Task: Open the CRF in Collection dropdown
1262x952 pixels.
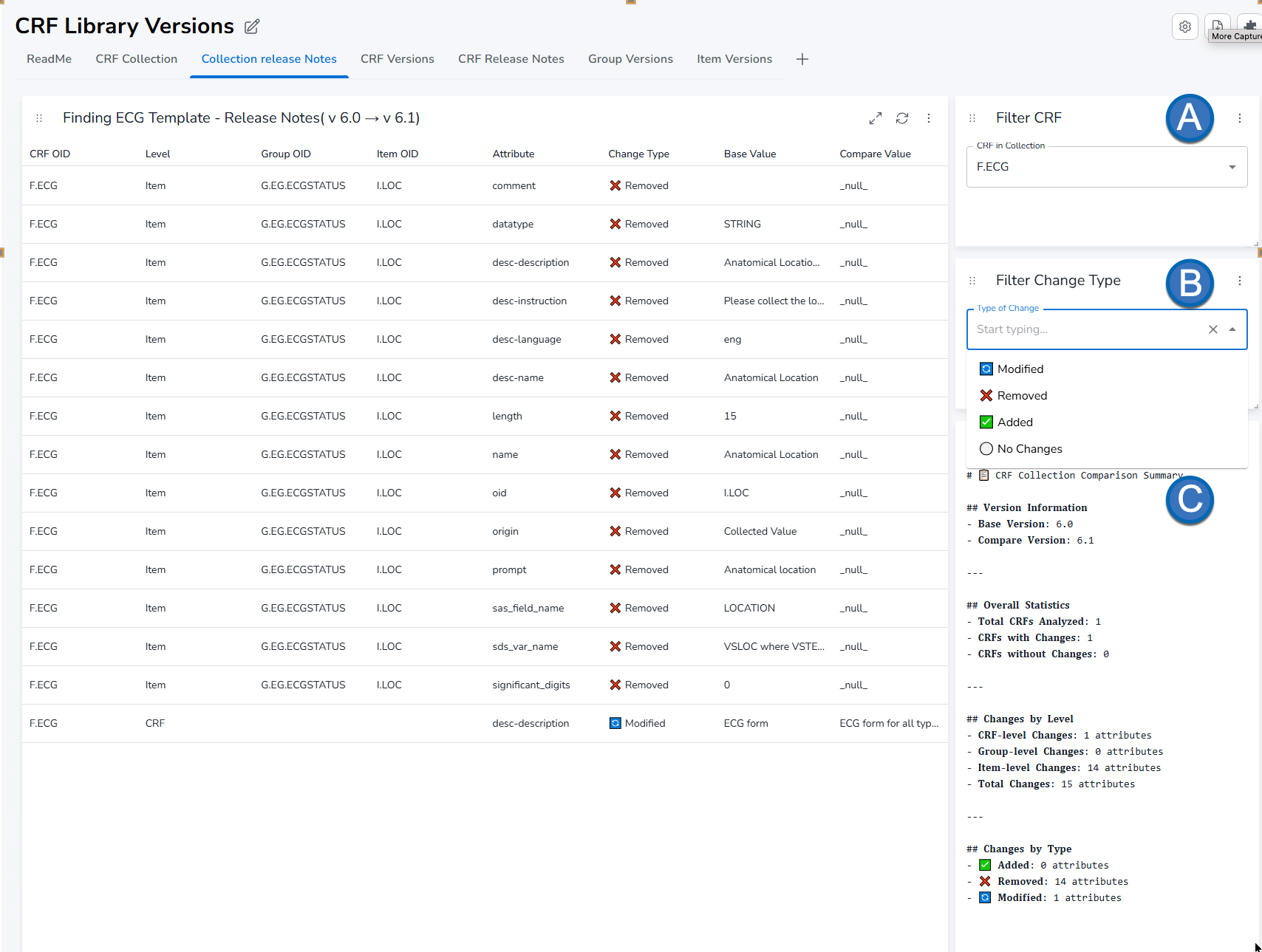Action: click(x=1107, y=167)
